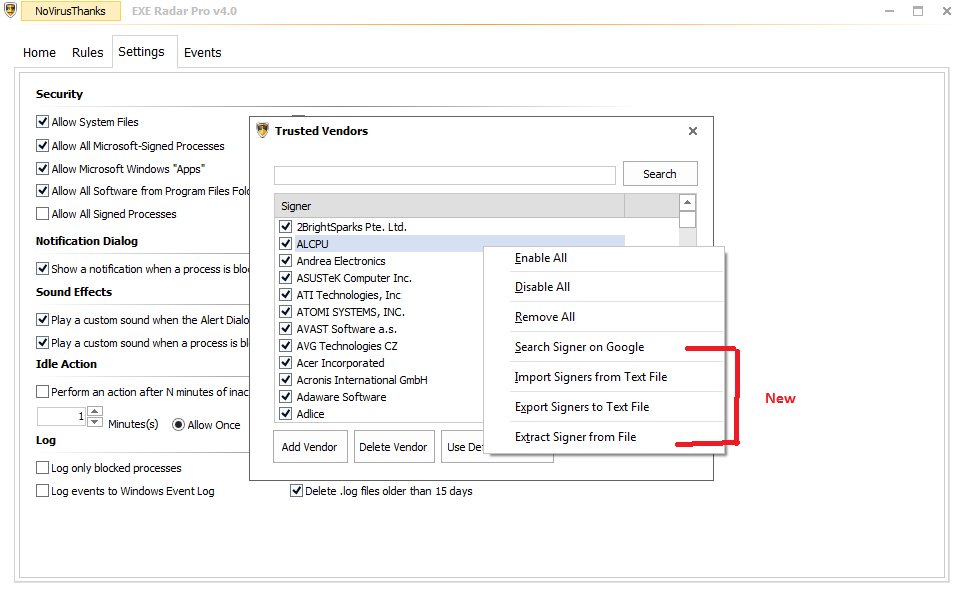Select the Allow Once radio button
967x597 pixels.
coord(179,425)
